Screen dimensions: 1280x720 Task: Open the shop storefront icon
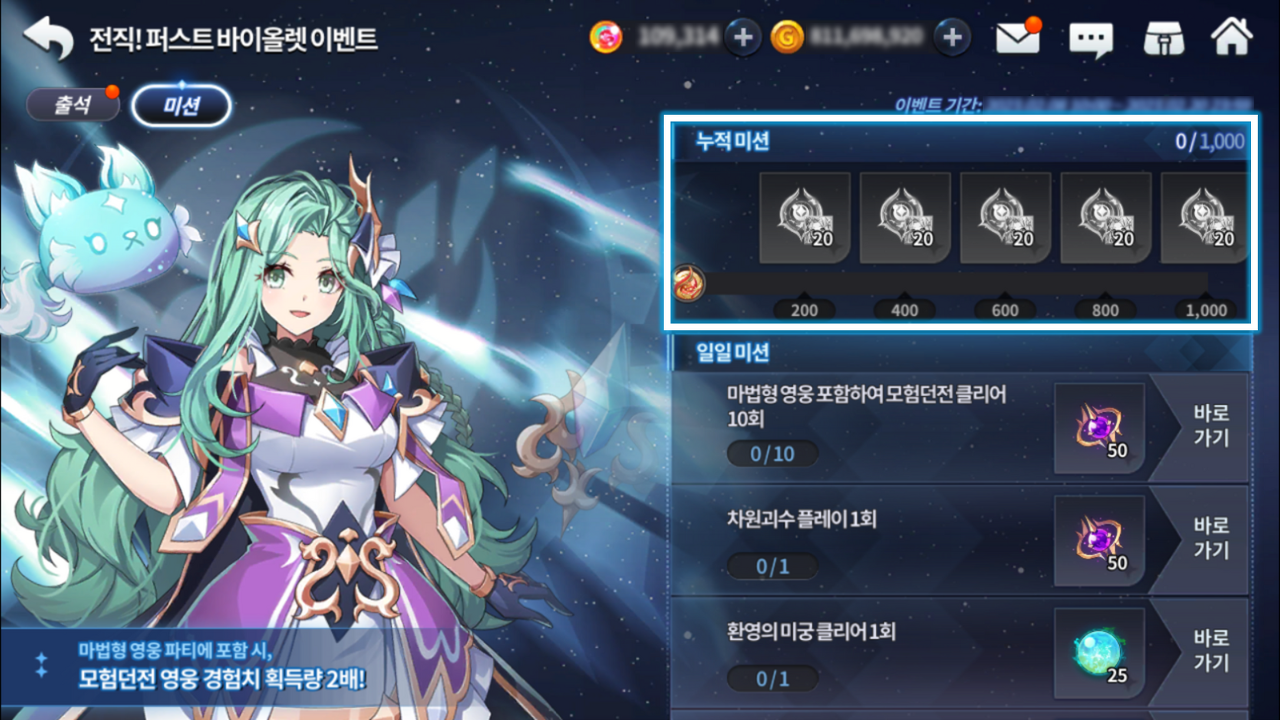coord(1163,38)
